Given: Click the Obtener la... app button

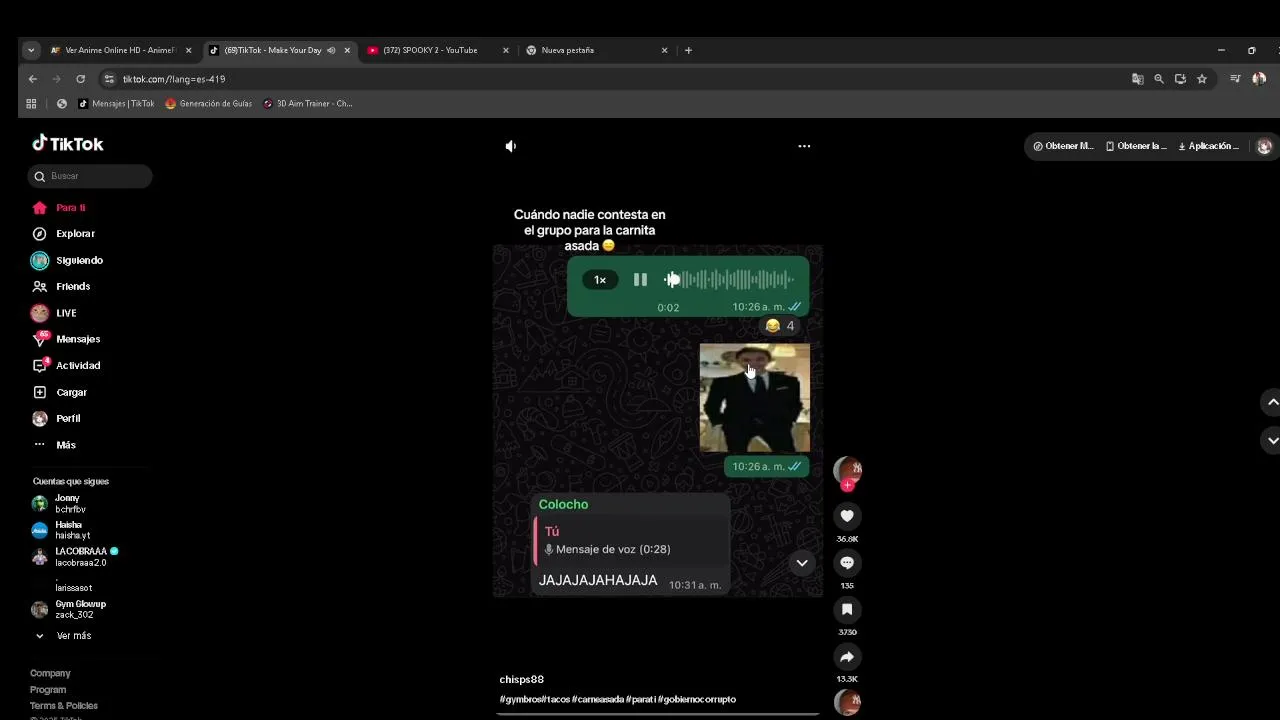Looking at the screenshot, I should pyautogui.click(x=1136, y=146).
